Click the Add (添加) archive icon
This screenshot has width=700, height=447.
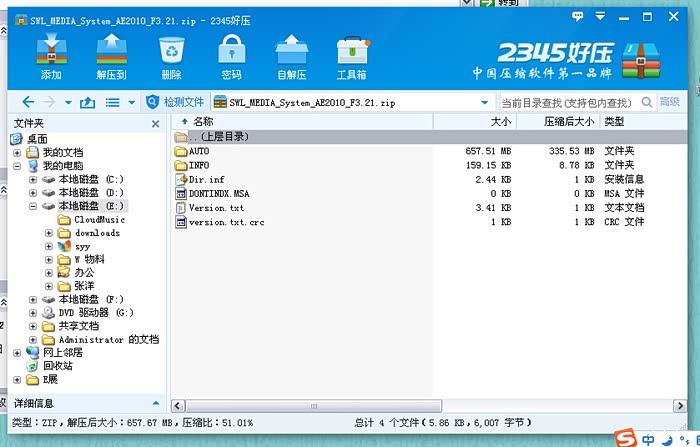[x=50, y=57]
